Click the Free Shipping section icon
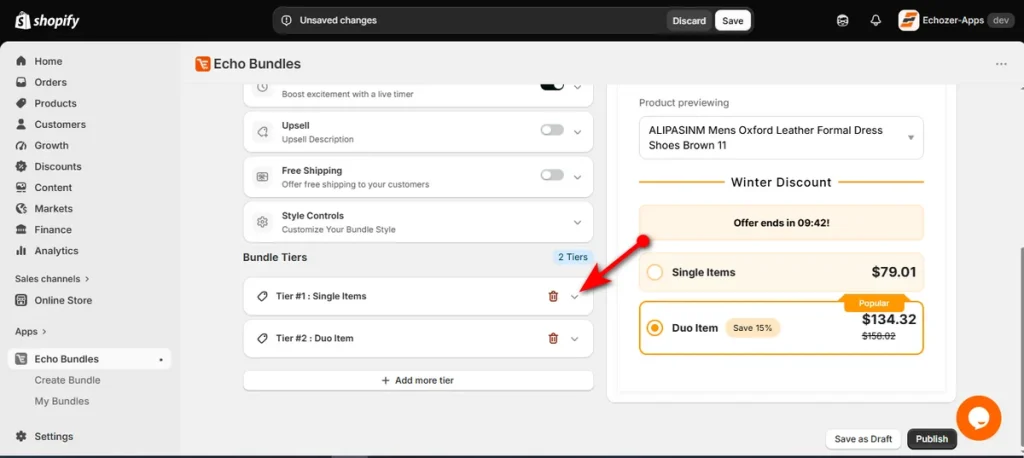This screenshot has height=458, width=1024. pos(263,177)
